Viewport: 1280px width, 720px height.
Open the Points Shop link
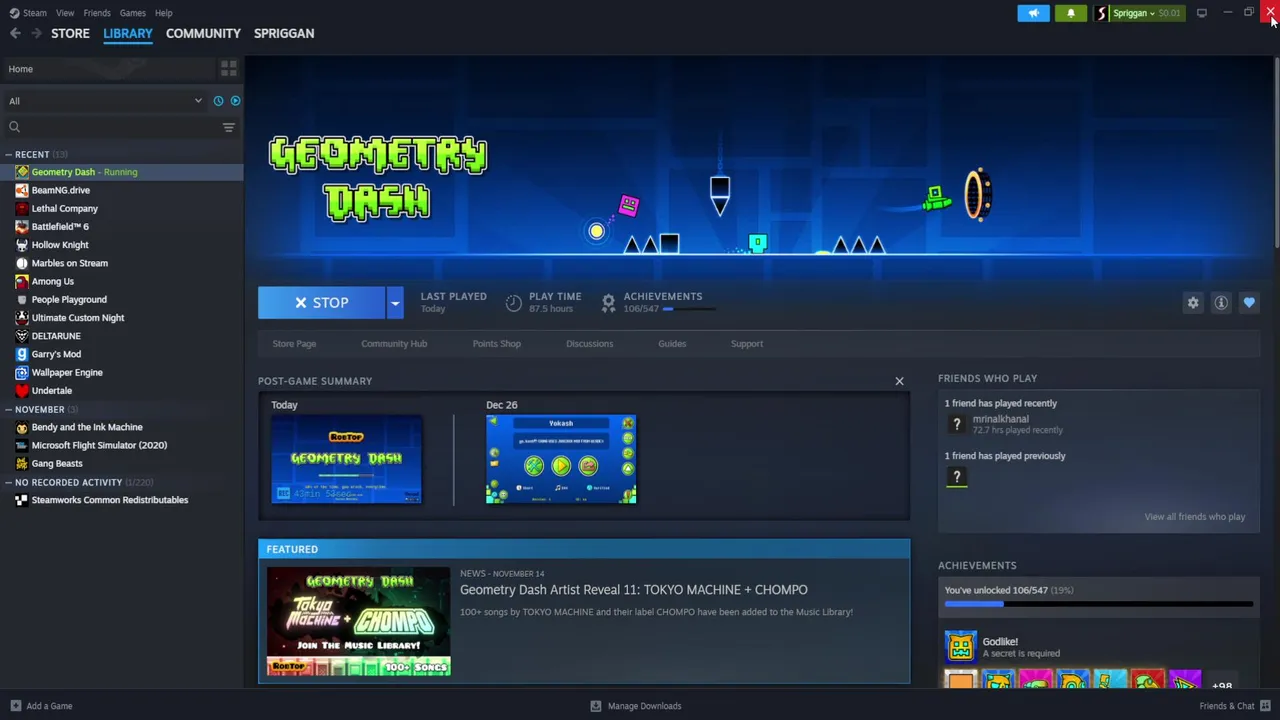click(497, 344)
